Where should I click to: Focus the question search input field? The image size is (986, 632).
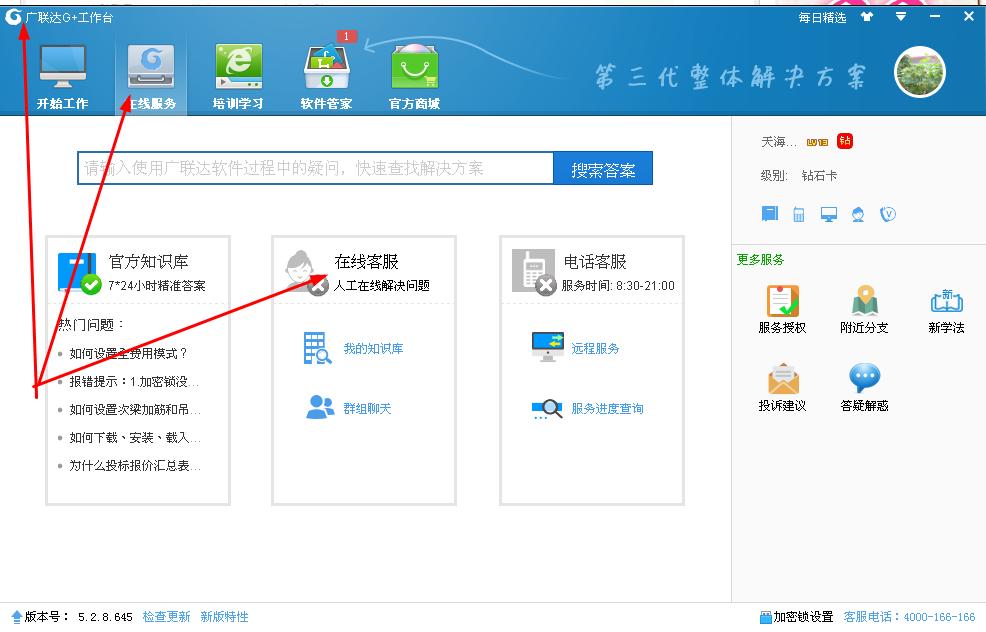point(315,168)
